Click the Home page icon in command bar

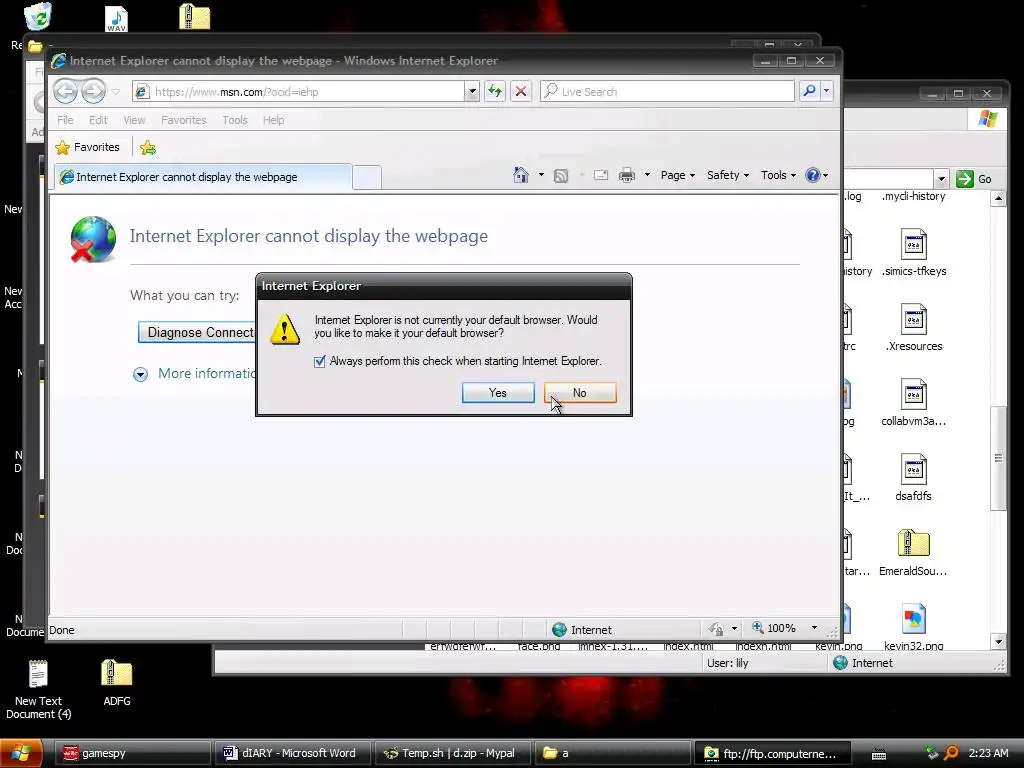[x=520, y=175]
